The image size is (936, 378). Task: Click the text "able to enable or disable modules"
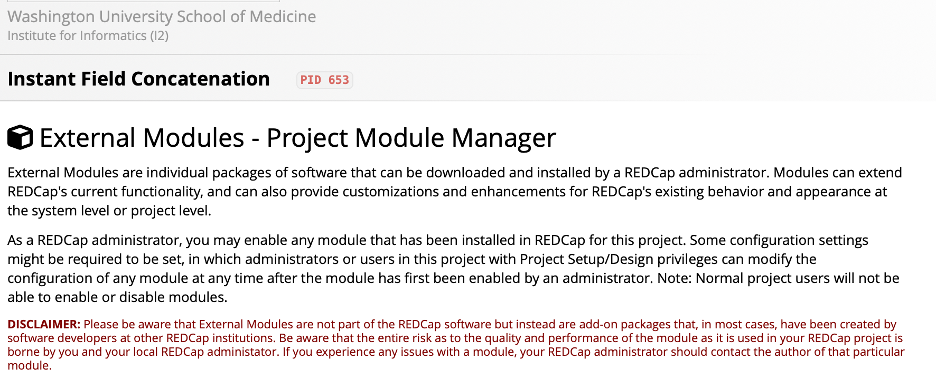click(118, 297)
